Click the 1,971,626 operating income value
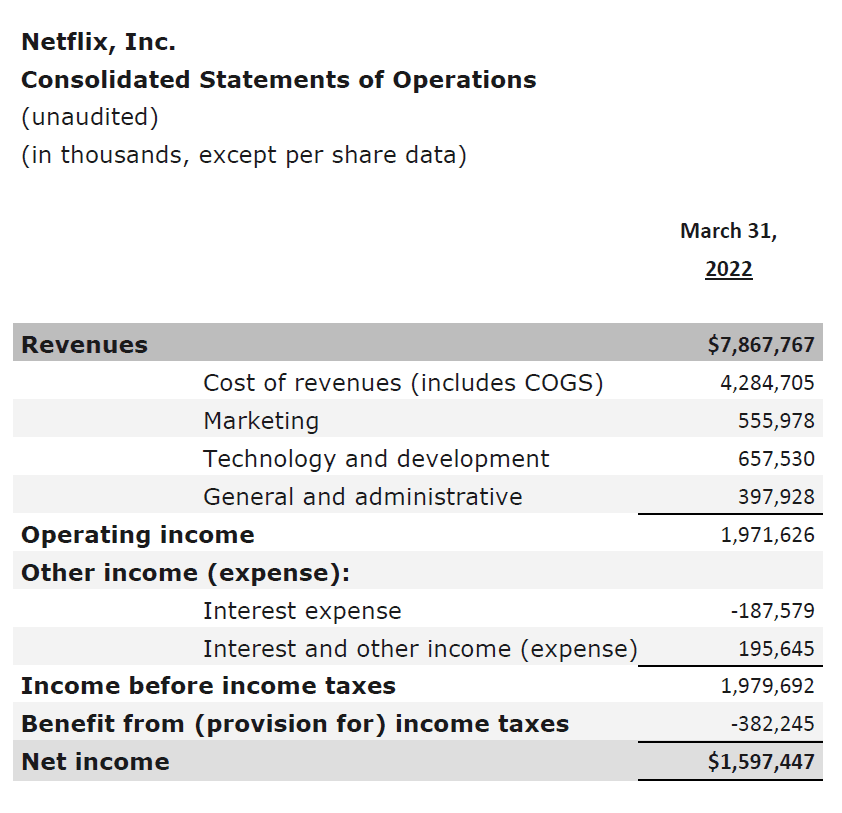 (x=780, y=534)
